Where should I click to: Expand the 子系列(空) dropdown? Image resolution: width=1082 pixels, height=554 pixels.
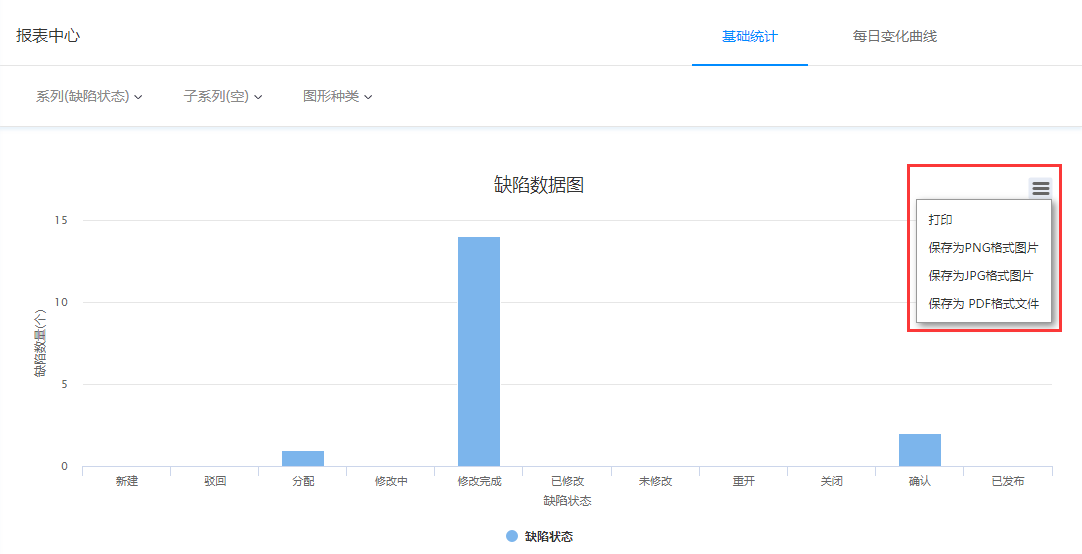tap(222, 97)
